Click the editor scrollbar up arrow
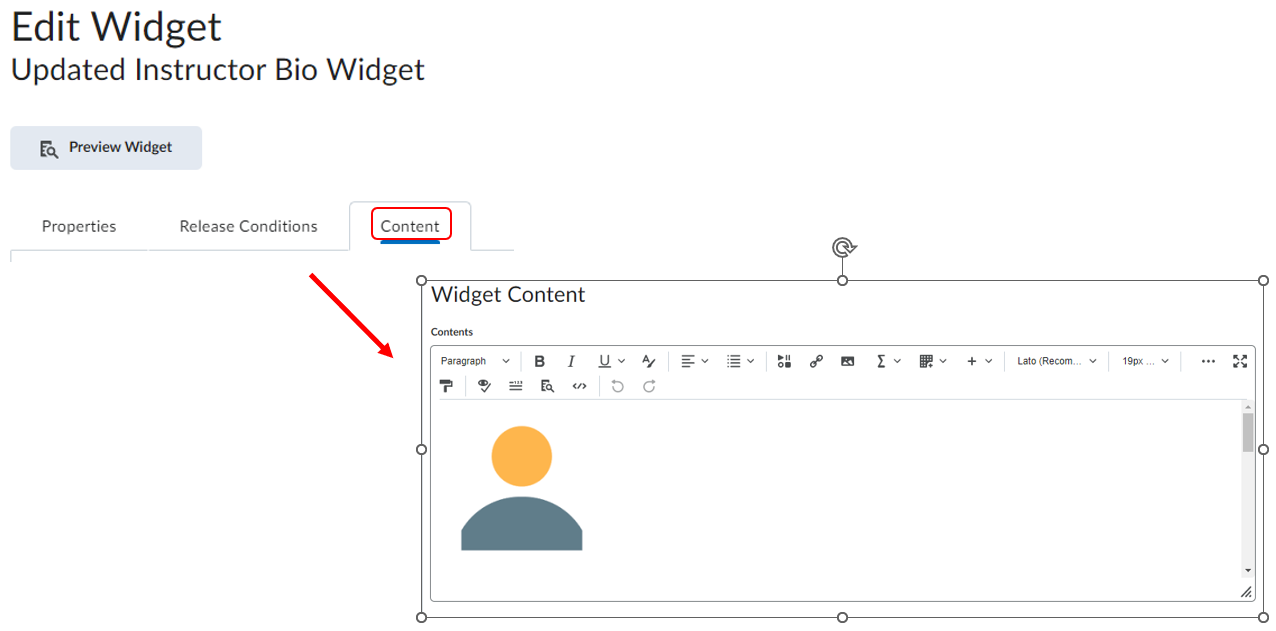The height and width of the screenshot is (631, 1276). tap(1248, 407)
